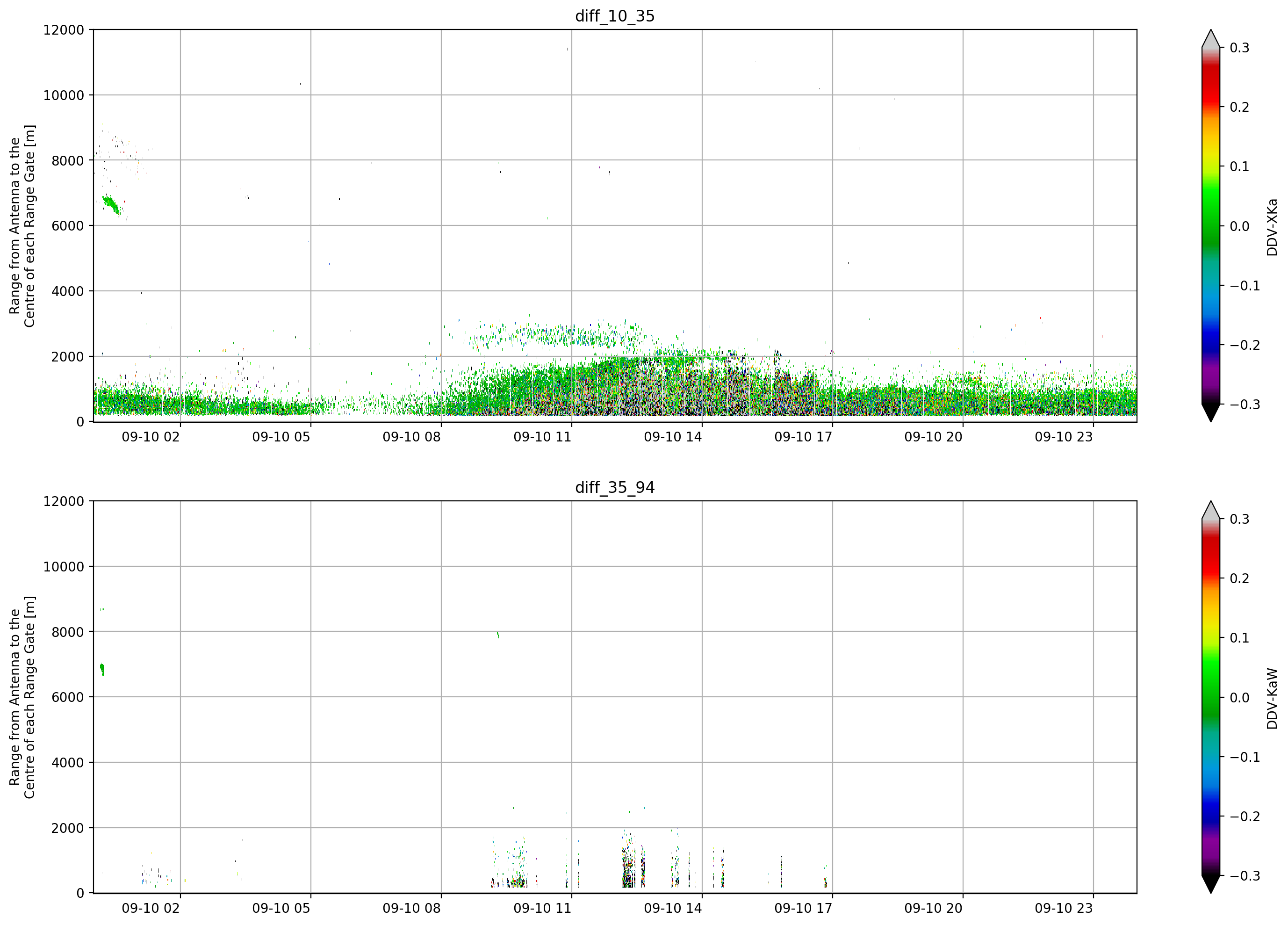Click the DDV-XKa colorbar gradient
The height and width of the screenshot is (925, 1288).
[x=1211, y=225]
